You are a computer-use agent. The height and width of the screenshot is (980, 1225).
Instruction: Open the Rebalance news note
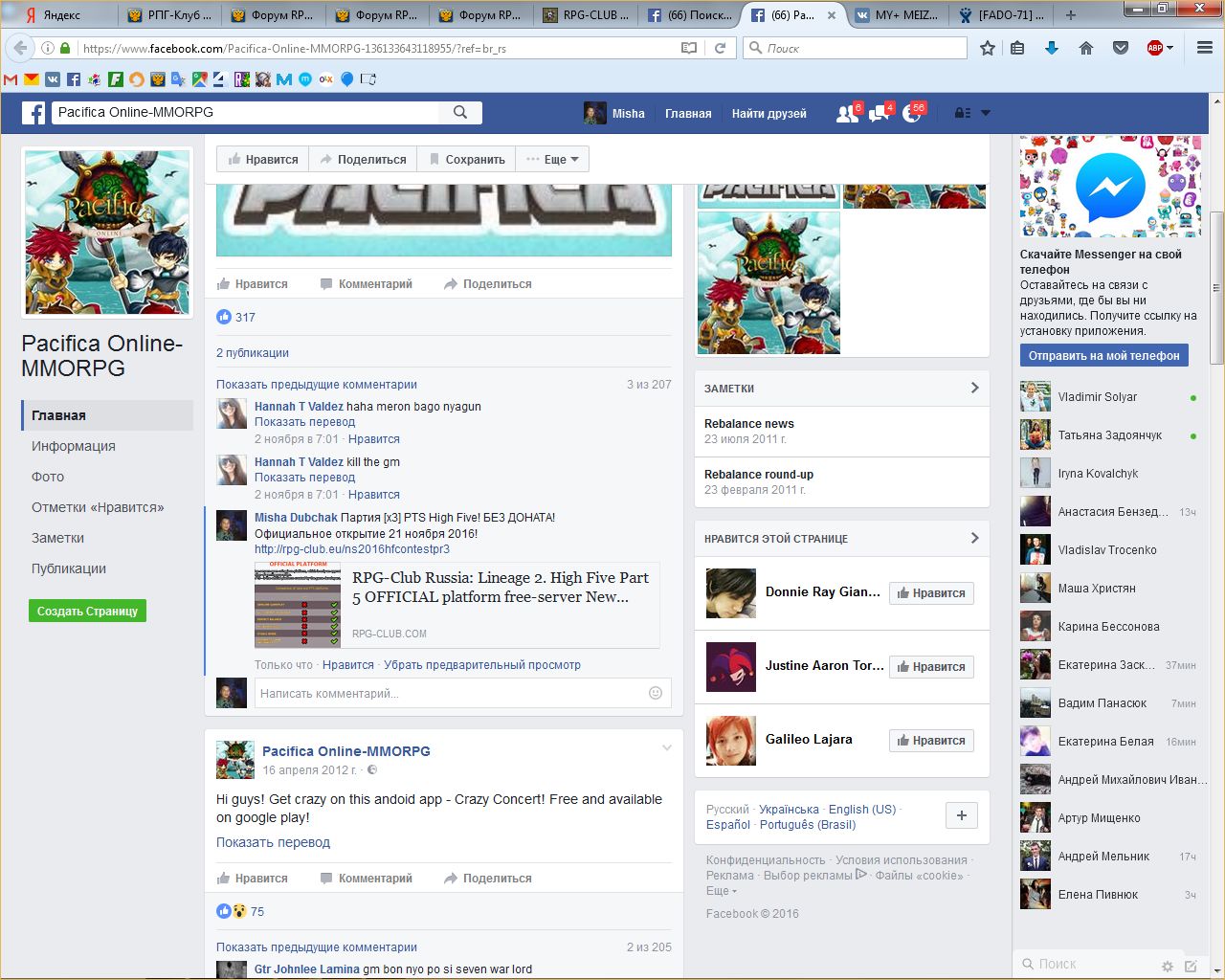coord(749,424)
